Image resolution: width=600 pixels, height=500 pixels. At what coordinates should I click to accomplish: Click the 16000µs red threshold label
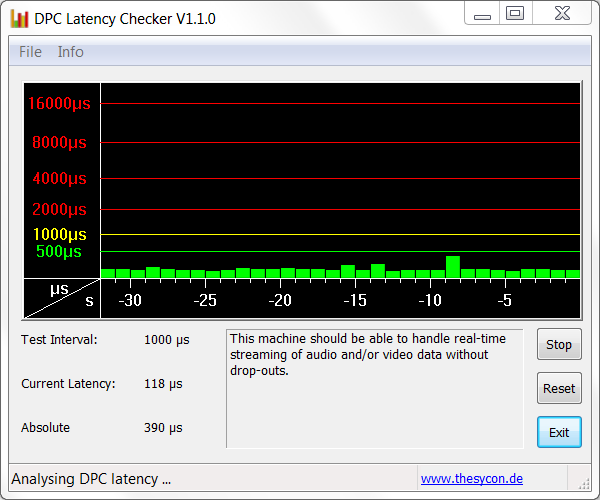tap(59, 103)
